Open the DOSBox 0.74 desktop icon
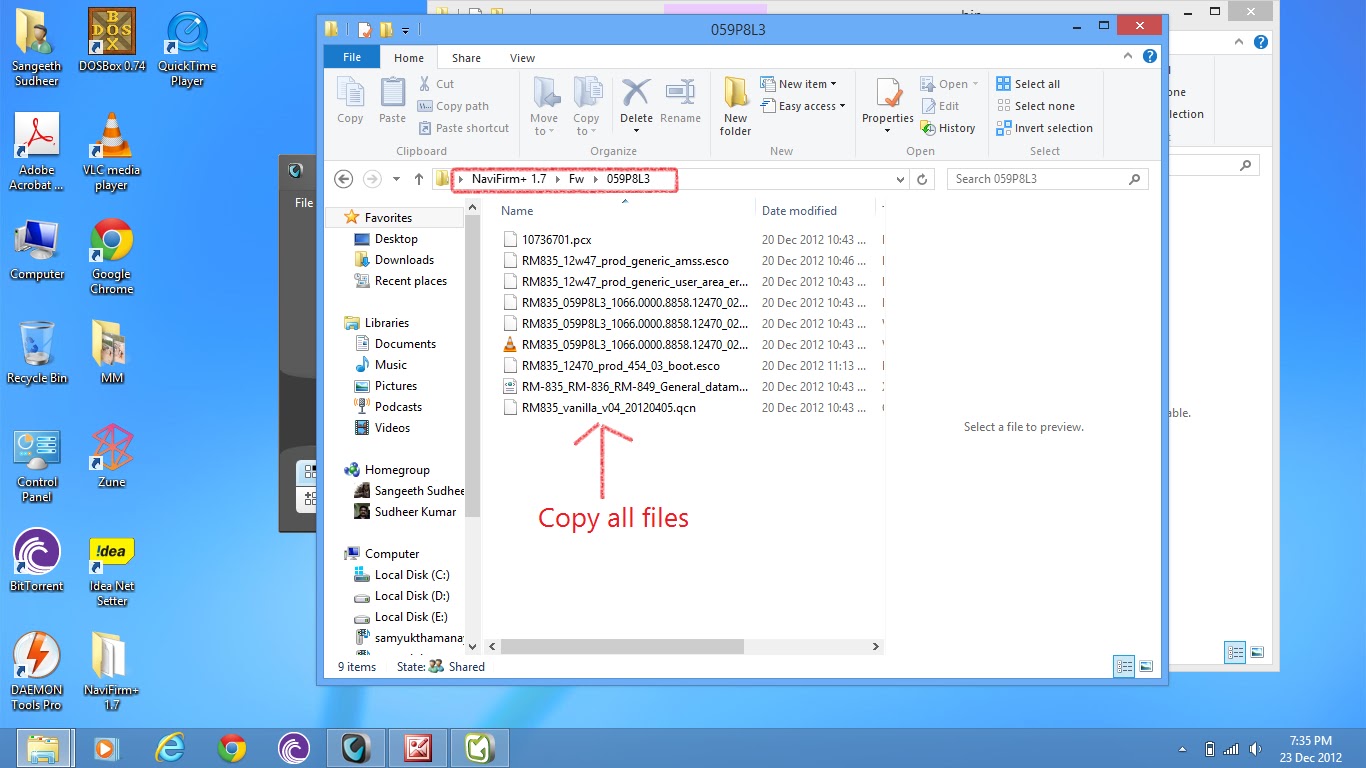This screenshot has width=1366, height=768. click(x=112, y=40)
